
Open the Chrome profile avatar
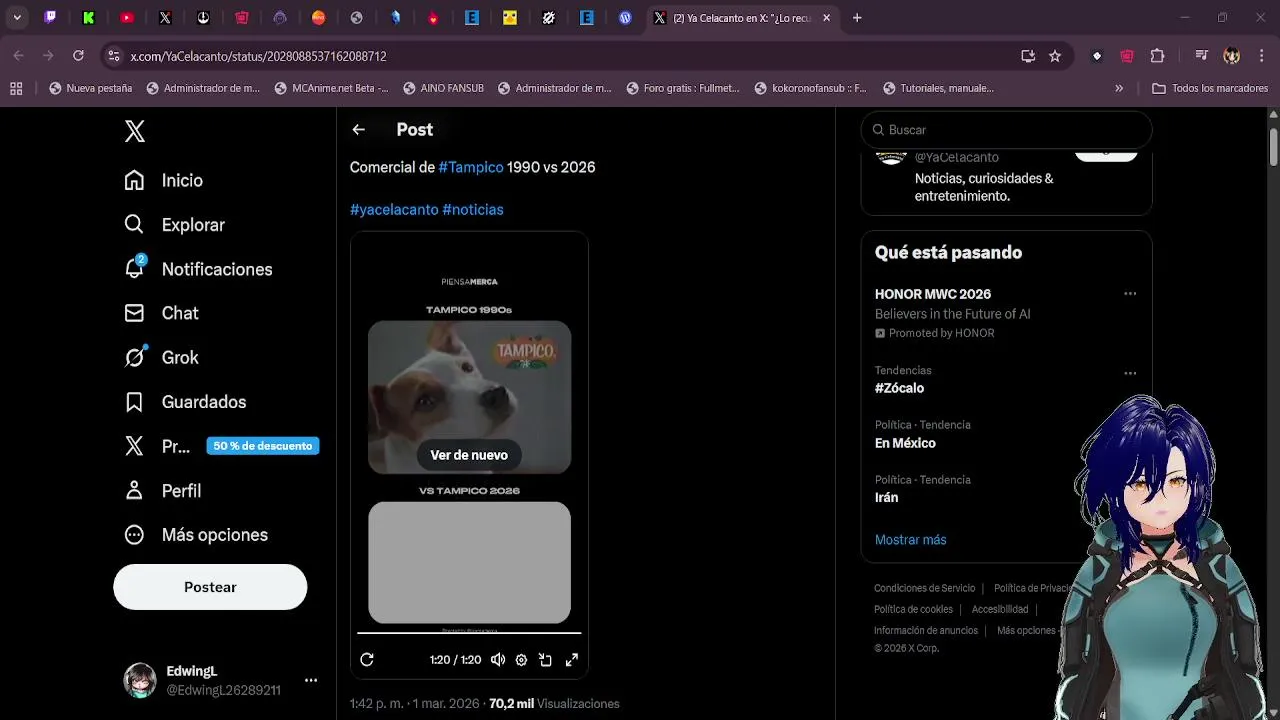coord(1232,56)
